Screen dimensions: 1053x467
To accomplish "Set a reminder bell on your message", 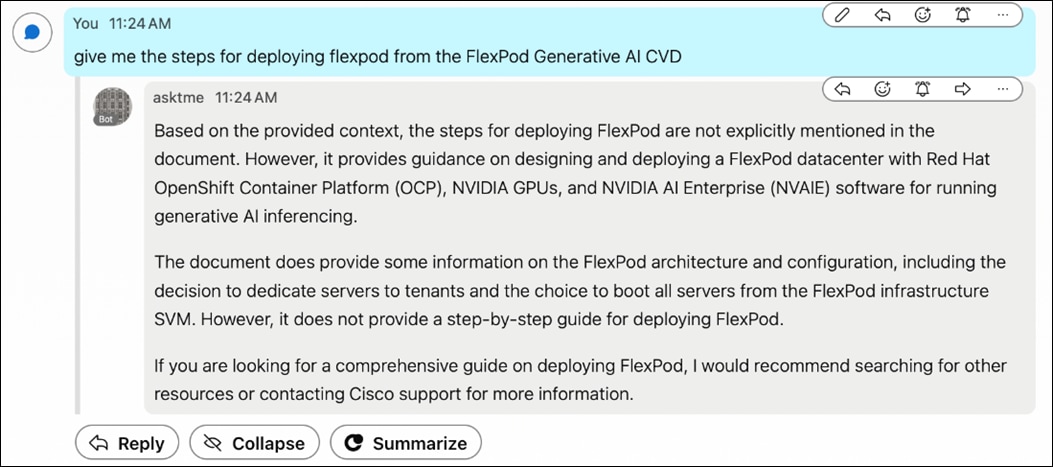I will 962,15.
